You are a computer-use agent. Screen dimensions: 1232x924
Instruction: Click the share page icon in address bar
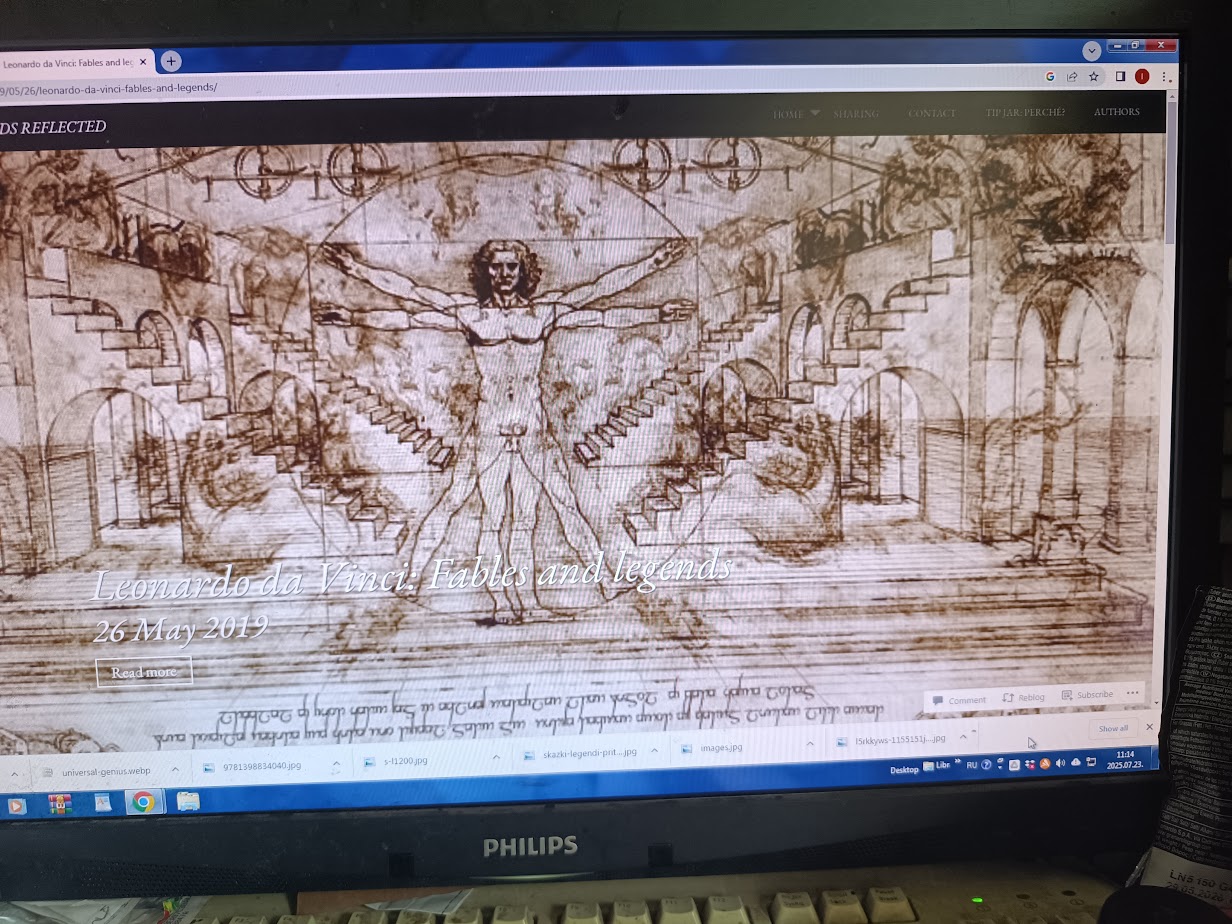point(1071,76)
